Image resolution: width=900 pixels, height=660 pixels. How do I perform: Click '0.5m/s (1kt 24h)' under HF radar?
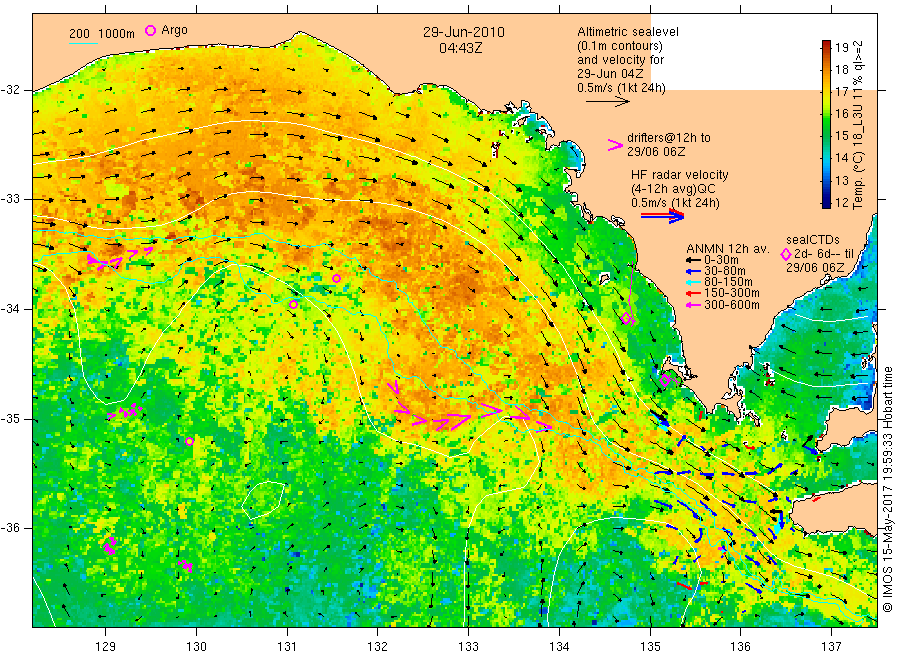point(676,203)
